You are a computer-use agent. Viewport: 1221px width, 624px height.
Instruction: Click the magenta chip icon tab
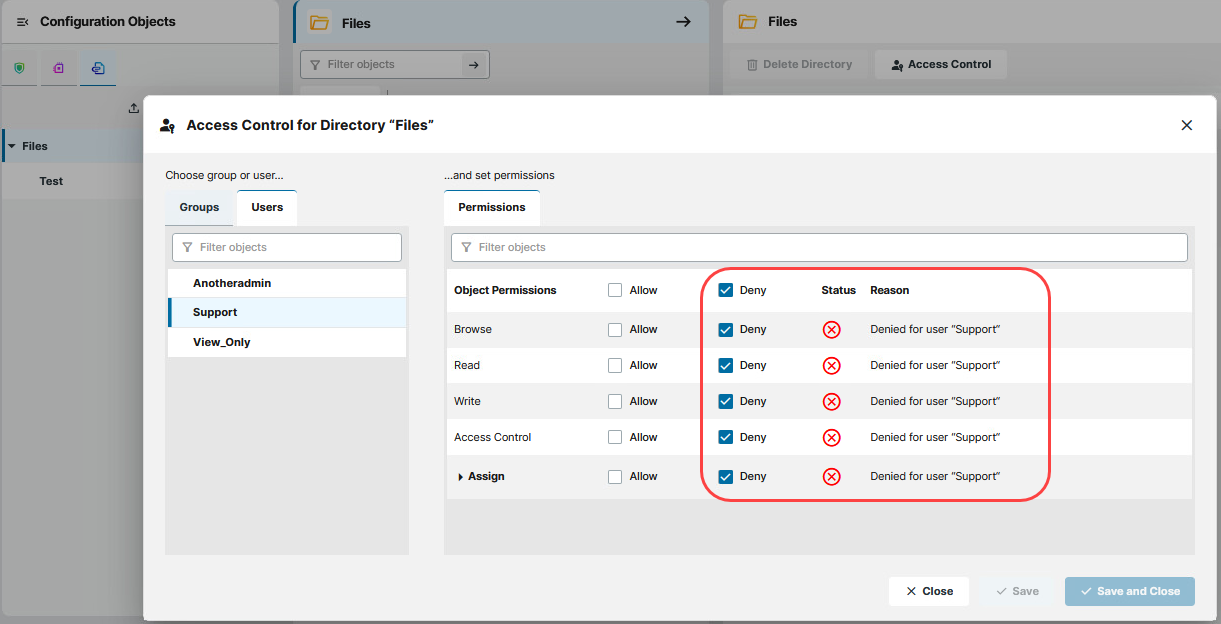coord(59,68)
